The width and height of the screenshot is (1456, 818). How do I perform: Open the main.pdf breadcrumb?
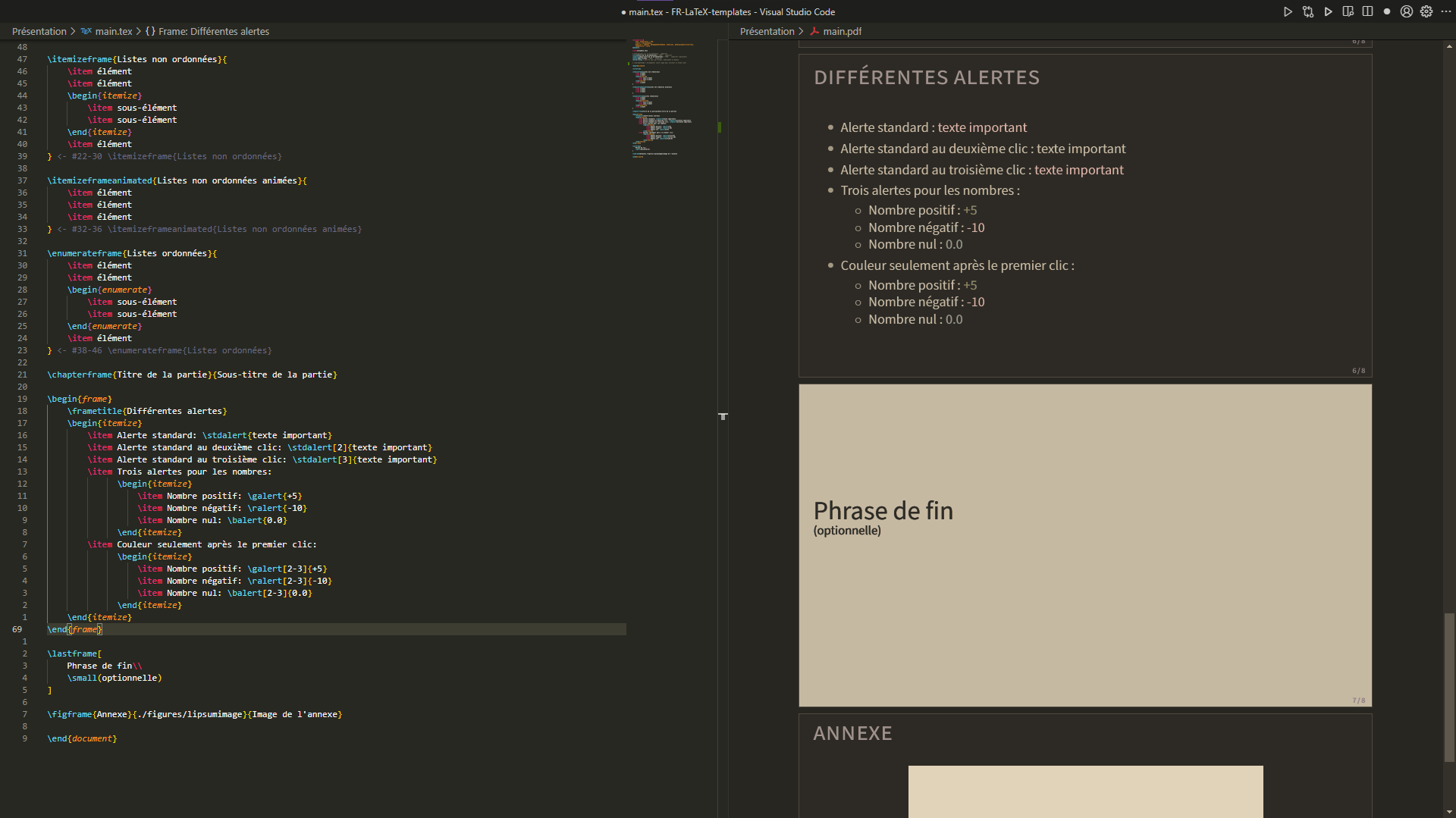[843, 31]
